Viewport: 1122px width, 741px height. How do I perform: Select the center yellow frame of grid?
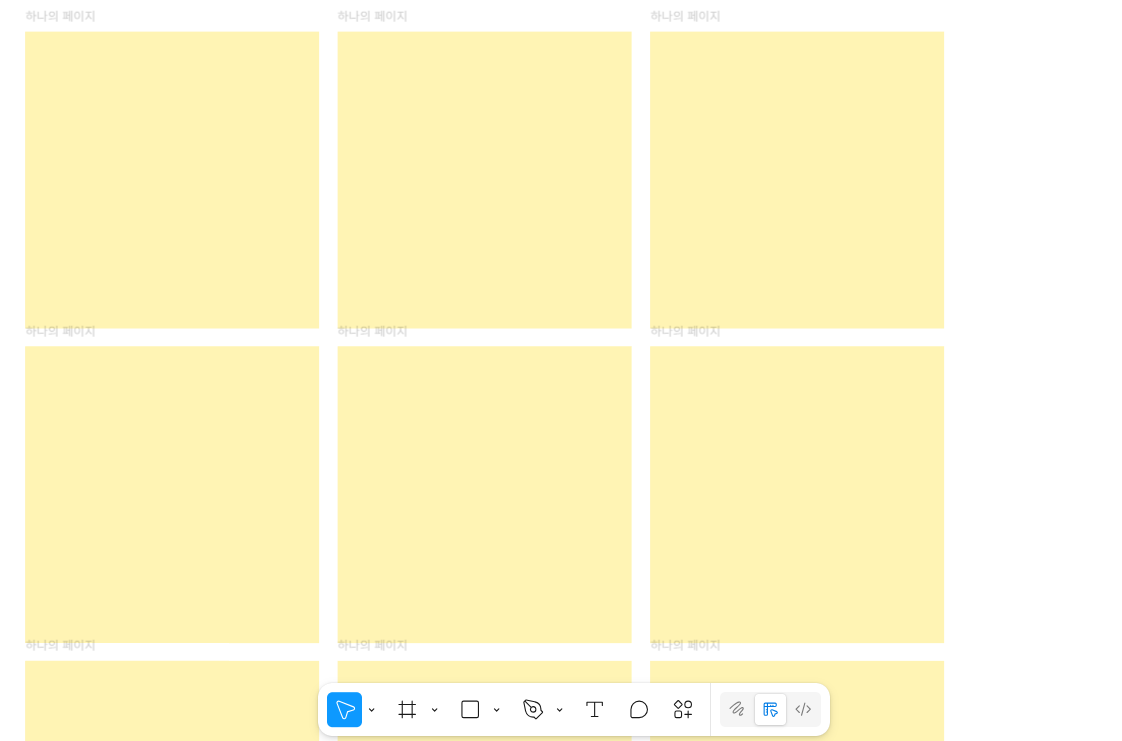point(484,494)
